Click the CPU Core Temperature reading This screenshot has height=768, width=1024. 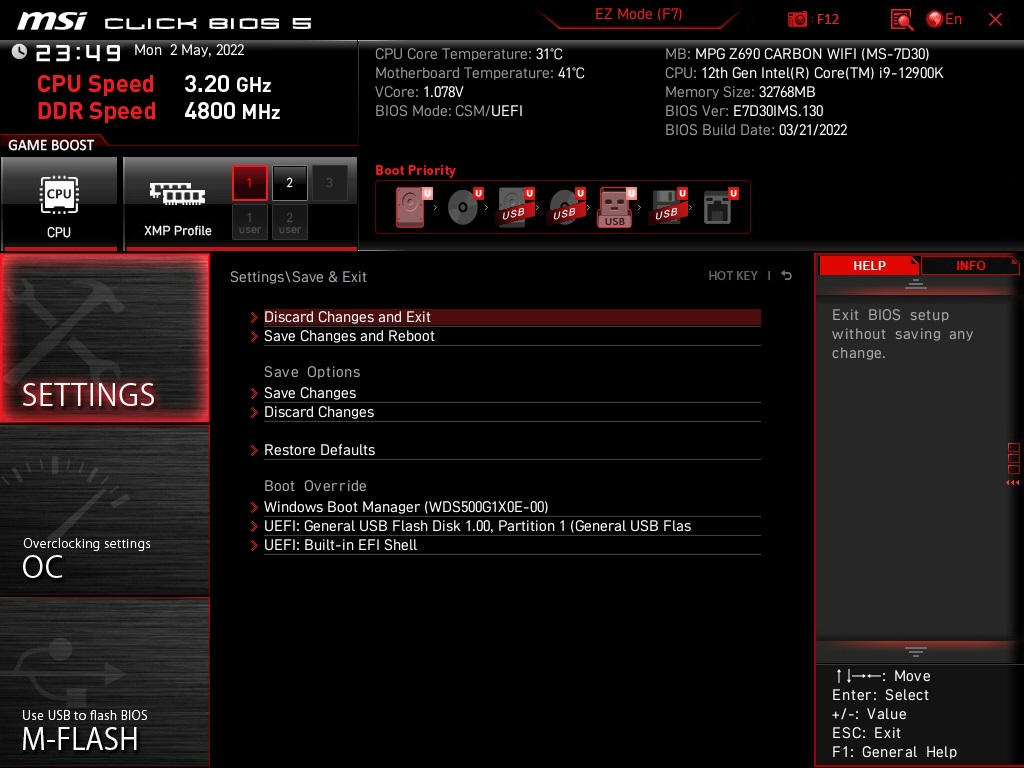(x=468, y=54)
